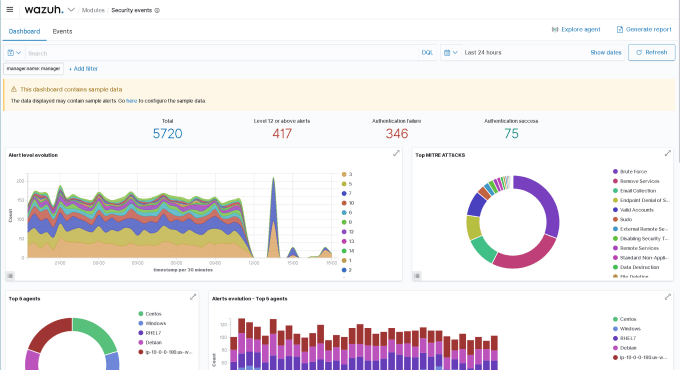680x370 pixels.
Task: Toggle level 7 series in alert legend
Action: coord(347,193)
